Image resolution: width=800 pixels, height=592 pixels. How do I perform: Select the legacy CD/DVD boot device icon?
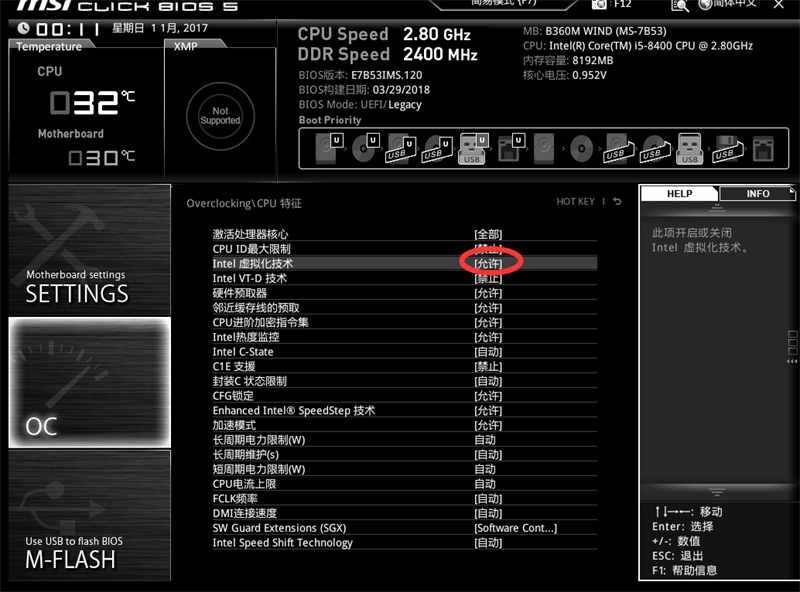tap(581, 149)
